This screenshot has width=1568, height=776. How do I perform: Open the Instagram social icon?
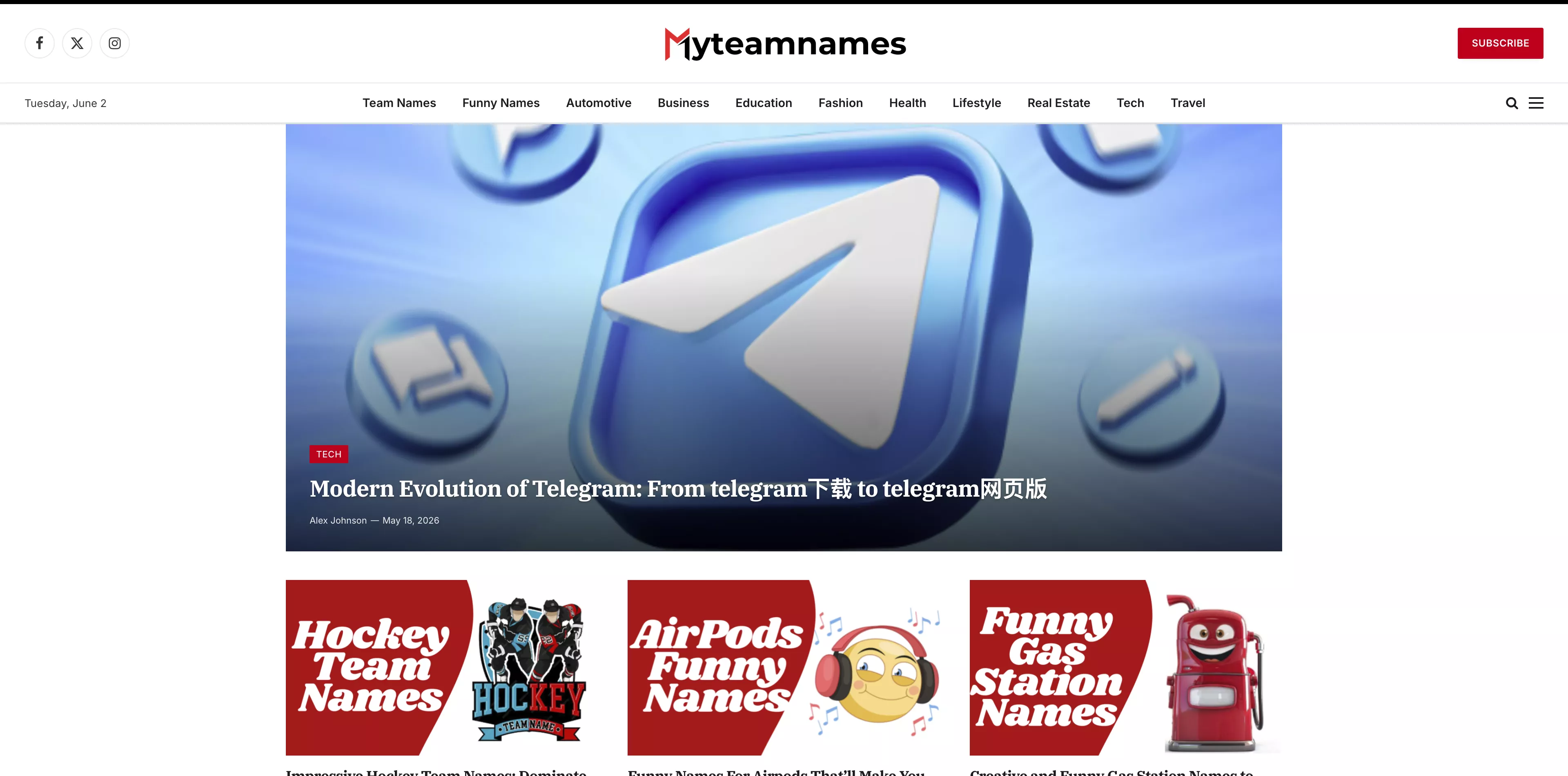[114, 43]
